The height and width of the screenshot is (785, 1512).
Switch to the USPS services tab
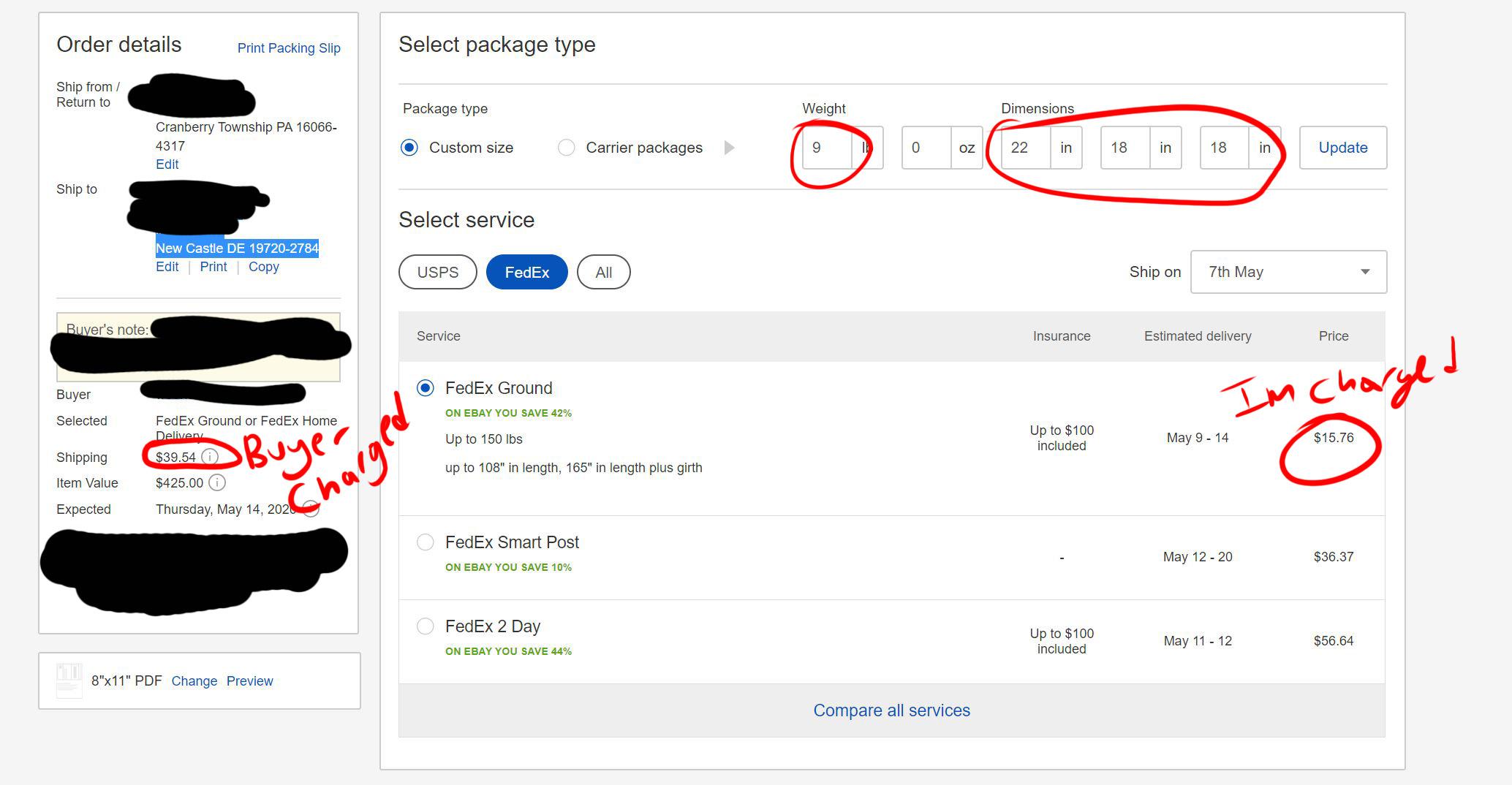pyautogui.click(x=437, y=271)
